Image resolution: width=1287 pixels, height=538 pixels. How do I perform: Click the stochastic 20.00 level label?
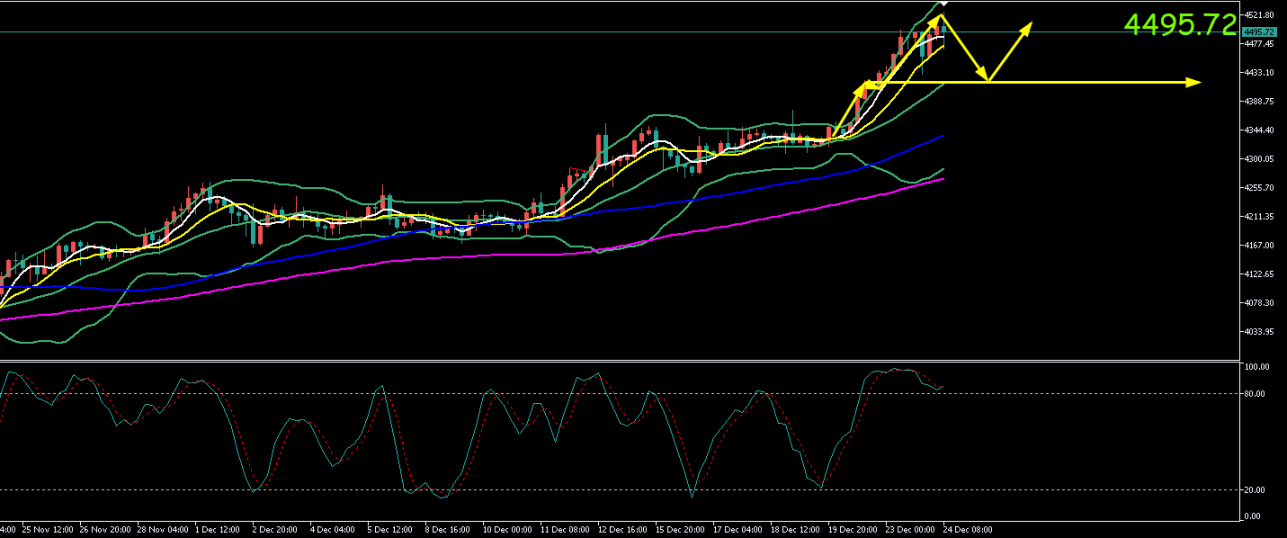[x=1254, y=490]
